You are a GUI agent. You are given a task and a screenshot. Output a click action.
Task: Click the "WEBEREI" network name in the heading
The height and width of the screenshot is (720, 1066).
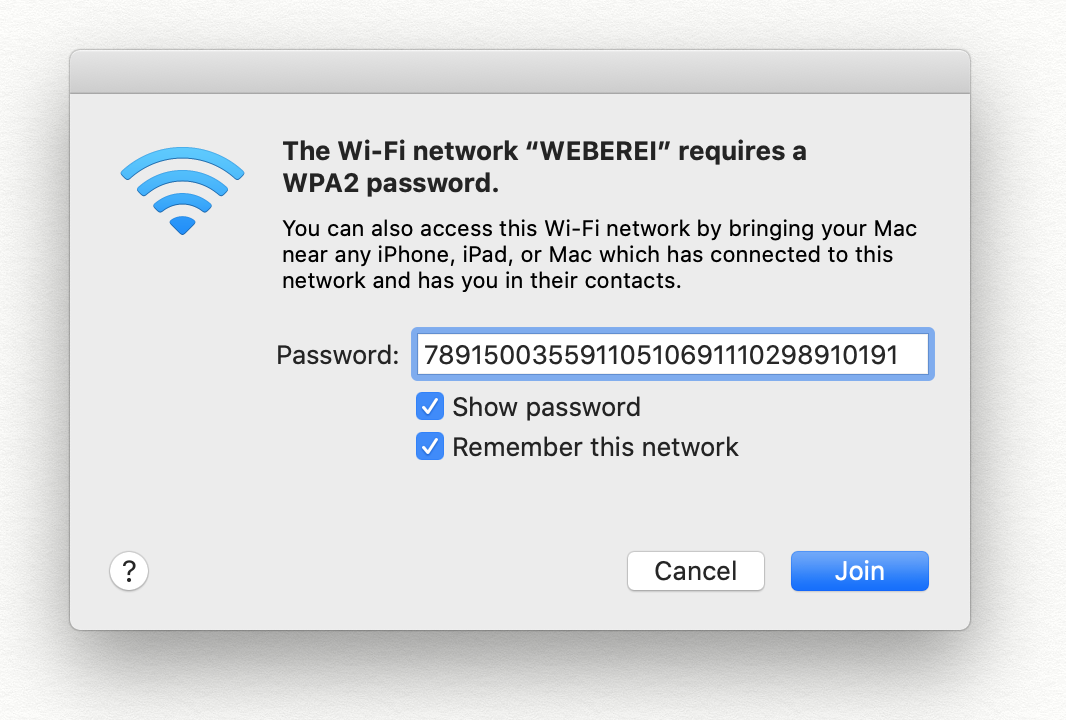point(599,151)
